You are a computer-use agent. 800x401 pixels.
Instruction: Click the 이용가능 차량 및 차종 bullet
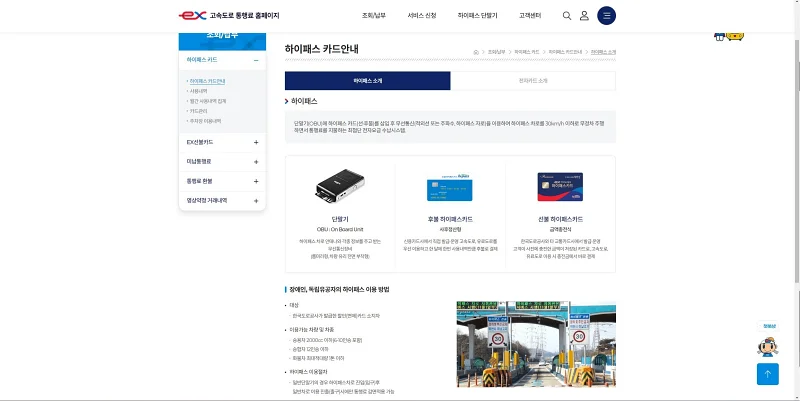coord(312,330)
